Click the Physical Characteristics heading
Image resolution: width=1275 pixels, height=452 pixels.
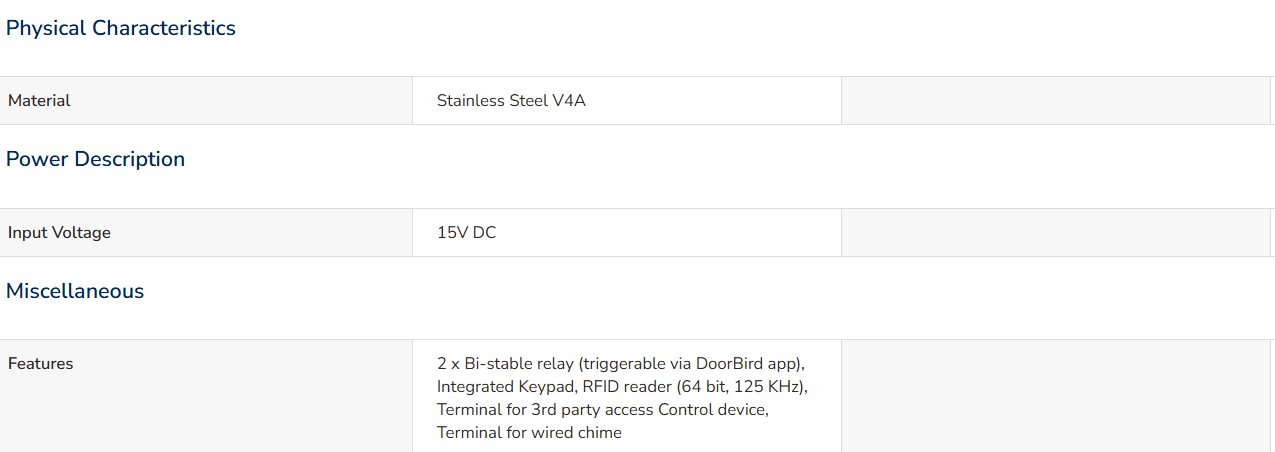(121, 28)
